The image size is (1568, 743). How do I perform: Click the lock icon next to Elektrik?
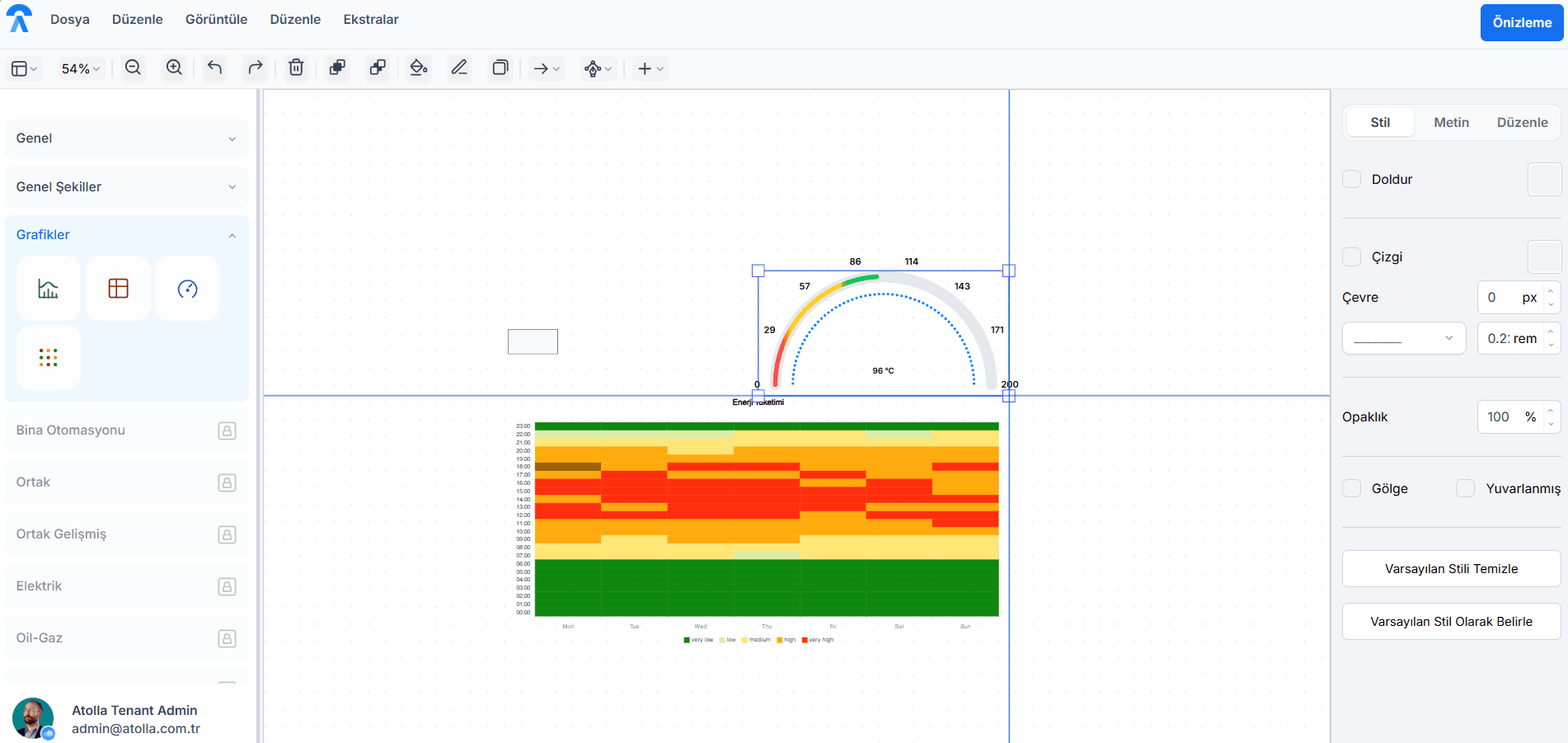click(228, 586)
